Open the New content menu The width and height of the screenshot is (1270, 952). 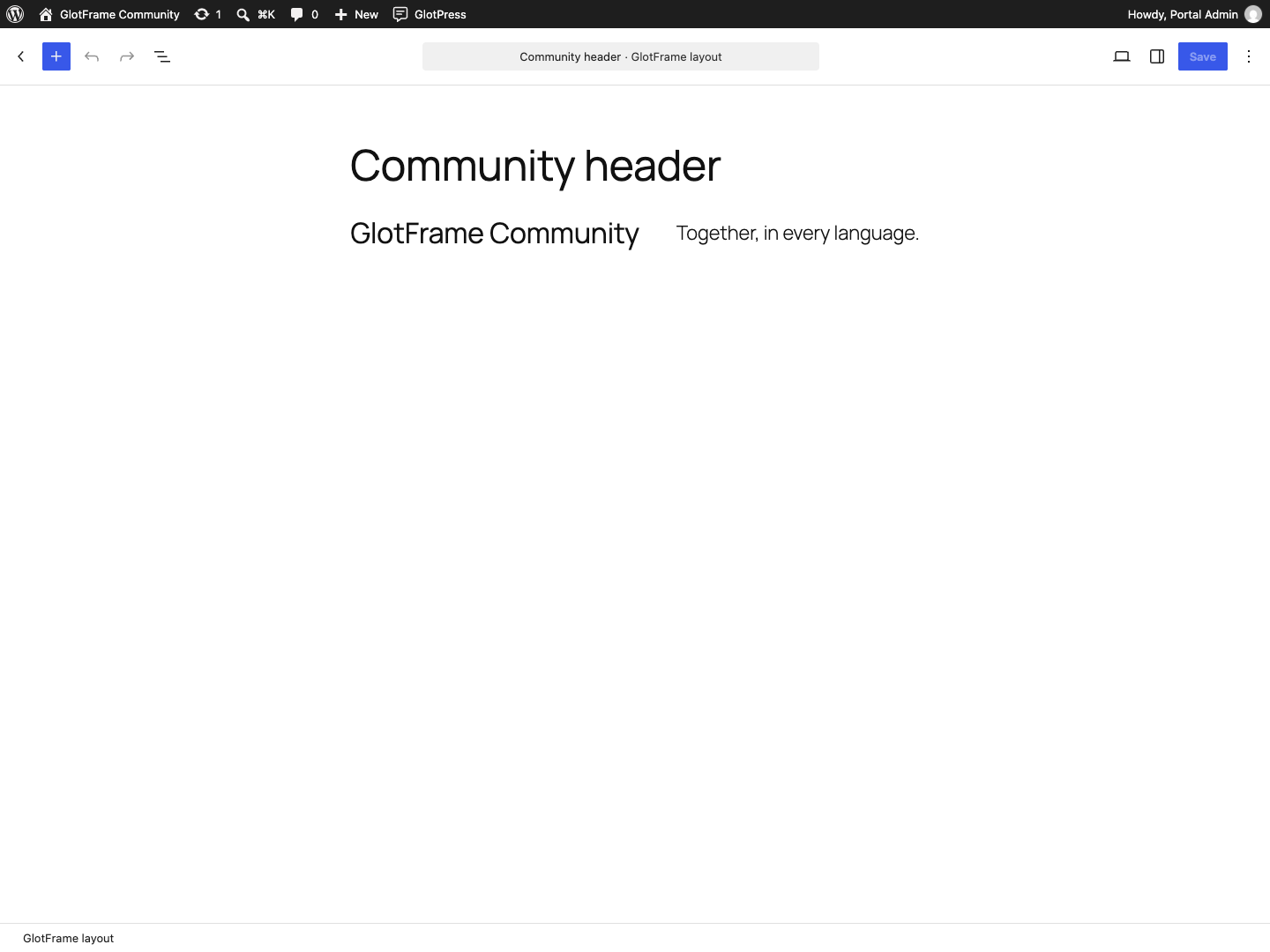356,14
